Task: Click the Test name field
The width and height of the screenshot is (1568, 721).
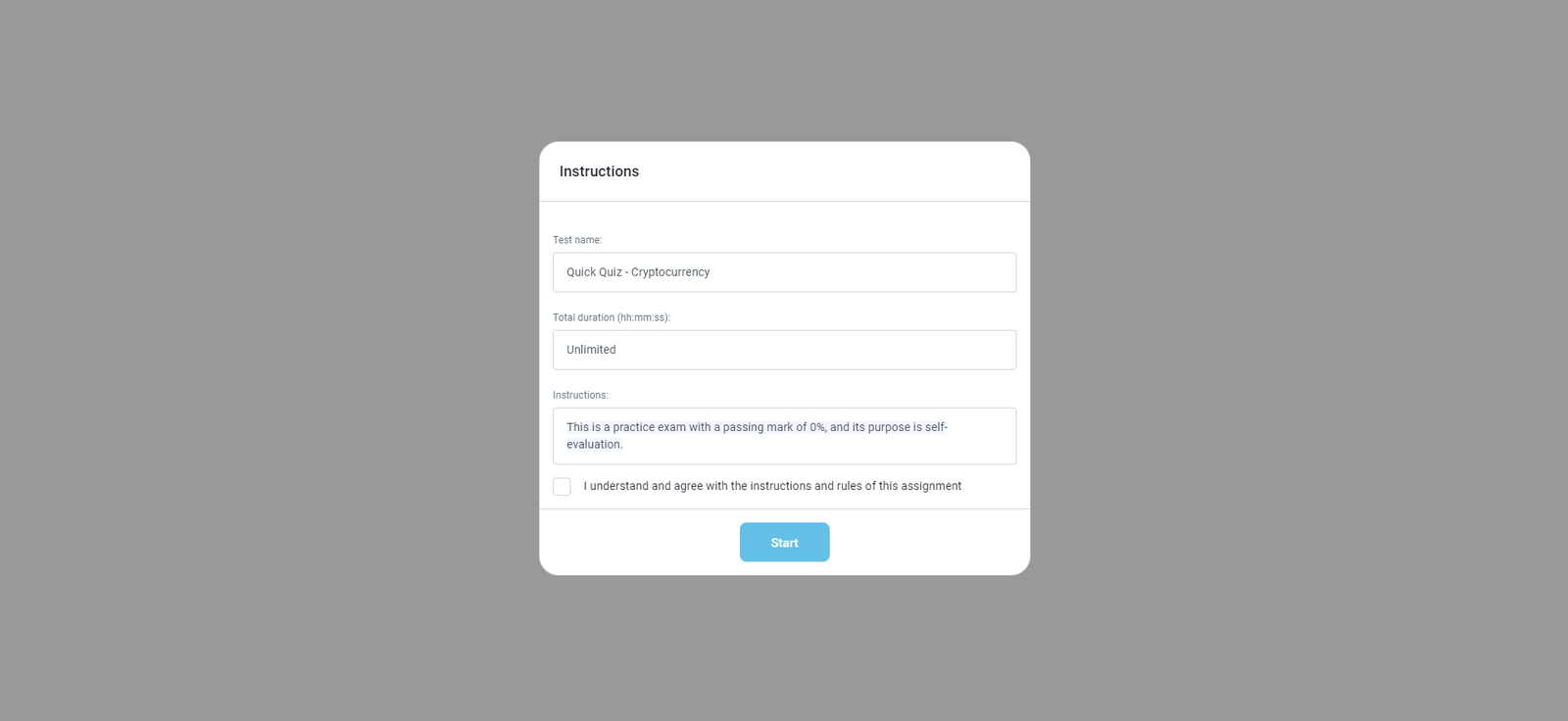Action: (x=784, y=272)
